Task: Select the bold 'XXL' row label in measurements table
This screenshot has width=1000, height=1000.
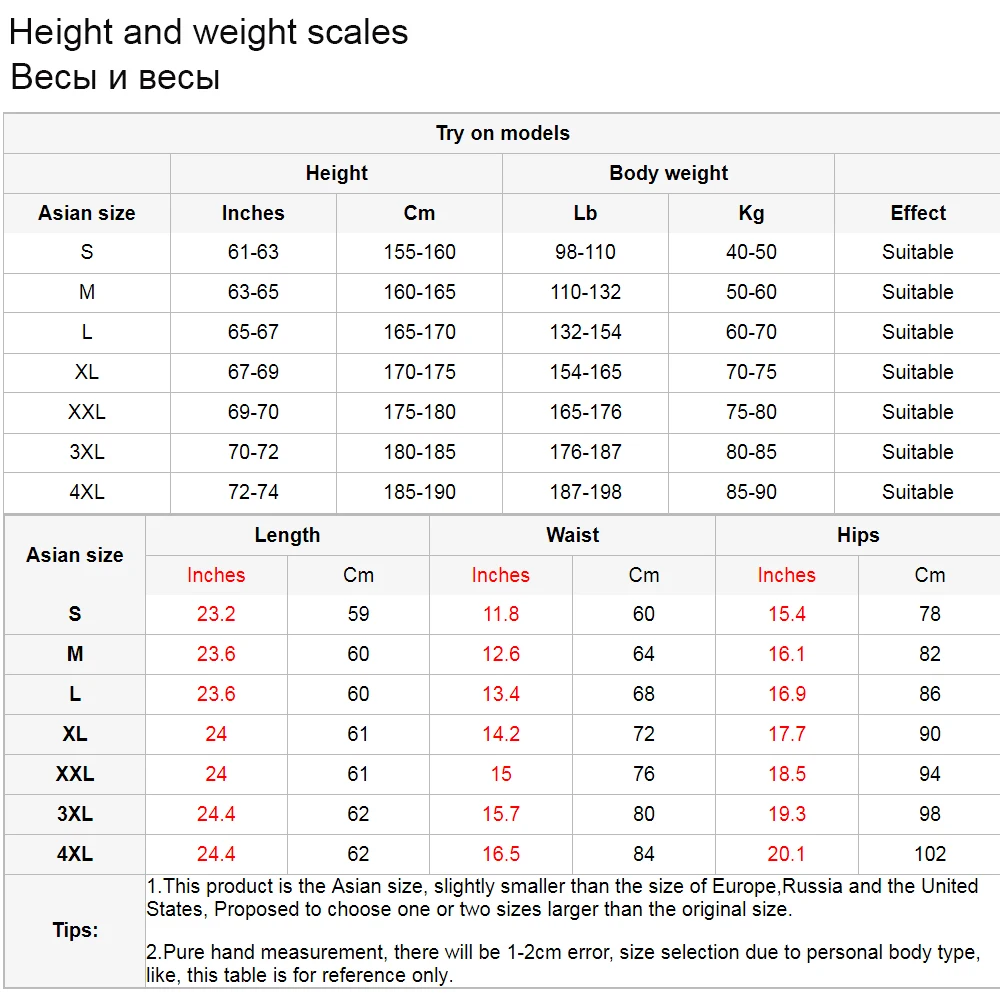Action: point(75,774)
